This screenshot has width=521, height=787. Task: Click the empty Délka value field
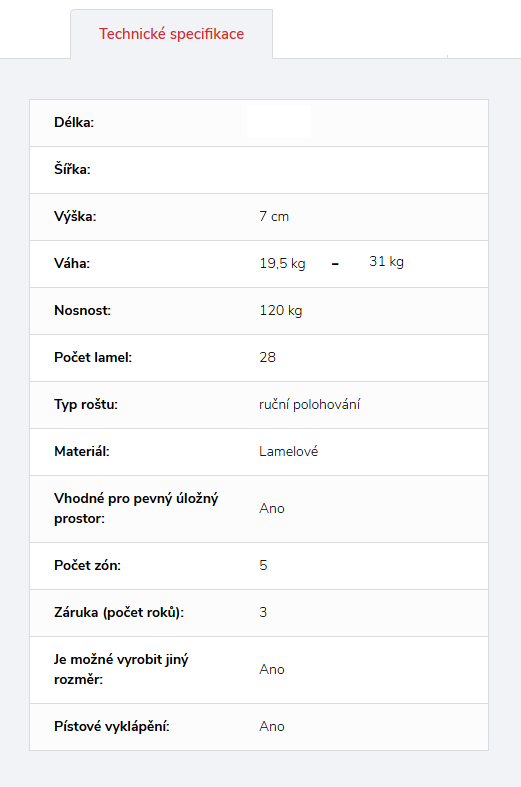tap(279, 122)
